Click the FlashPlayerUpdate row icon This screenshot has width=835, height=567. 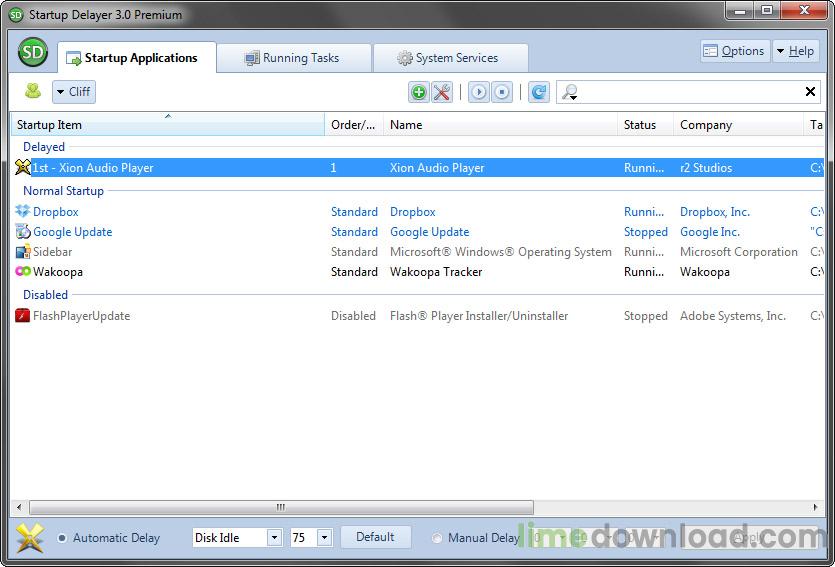23,316
